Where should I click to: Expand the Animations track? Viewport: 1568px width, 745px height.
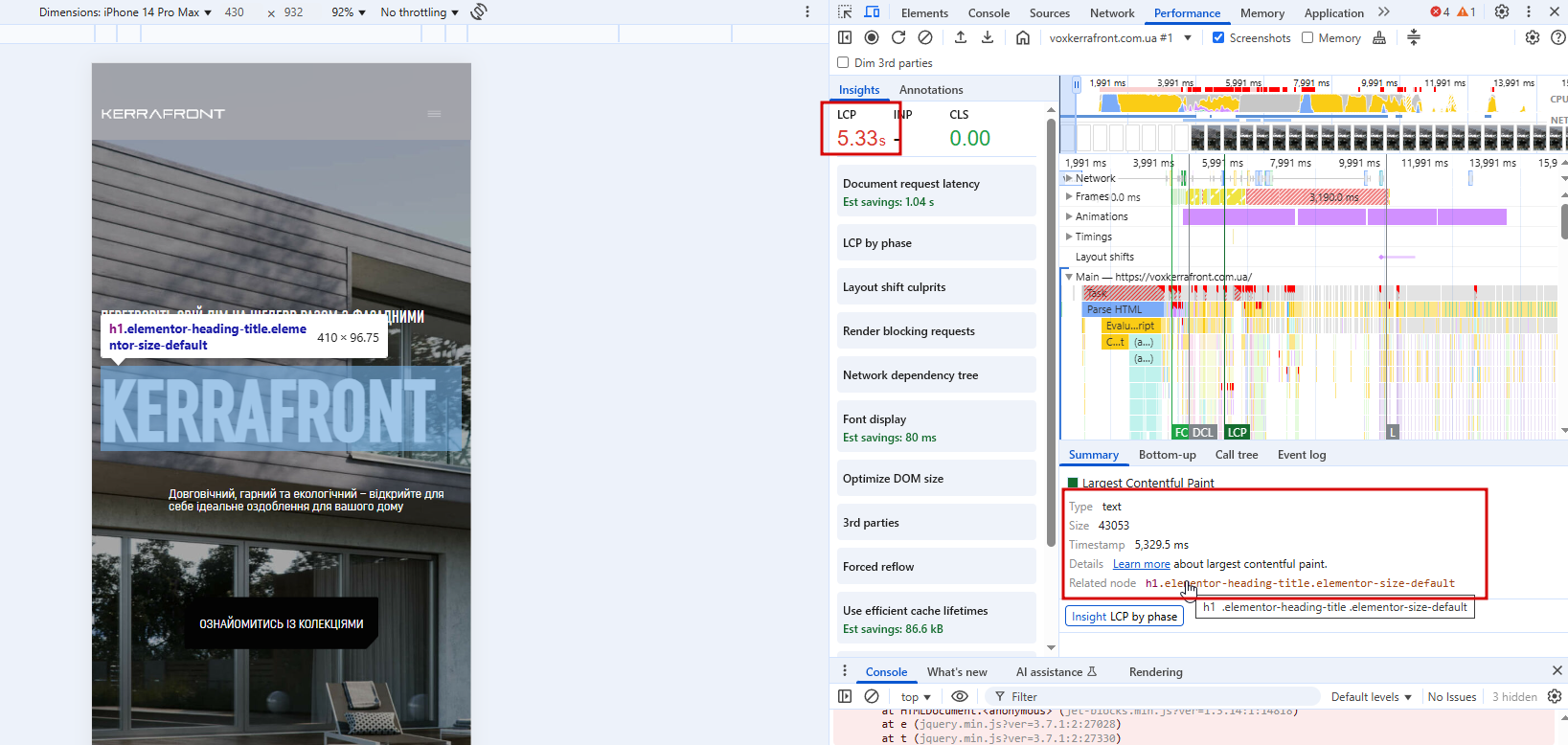pyautogui.click(x=1069, y=216)
